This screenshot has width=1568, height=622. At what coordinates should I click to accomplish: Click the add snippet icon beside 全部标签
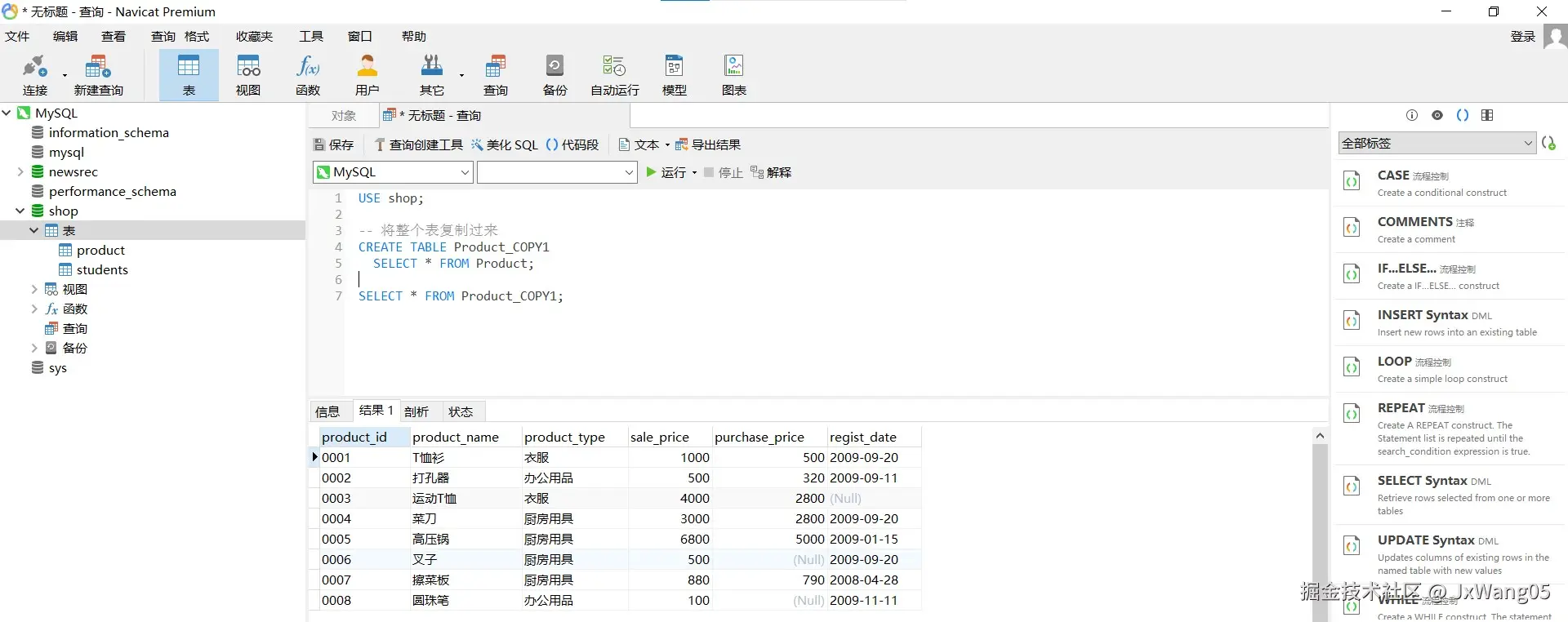(1548, 143)
